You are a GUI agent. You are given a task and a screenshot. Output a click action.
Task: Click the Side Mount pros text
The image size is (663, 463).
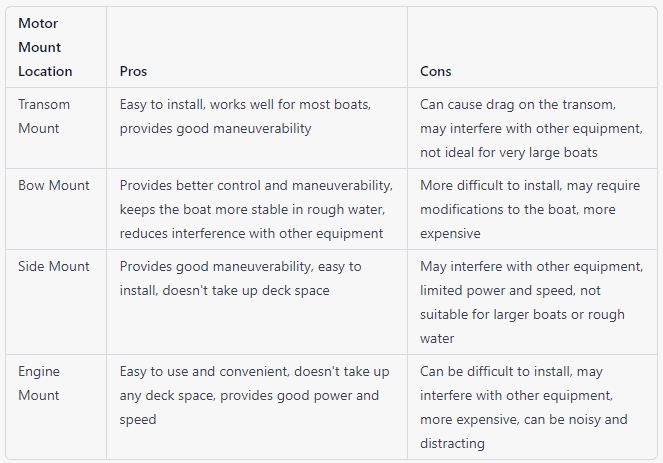point(240,278)
